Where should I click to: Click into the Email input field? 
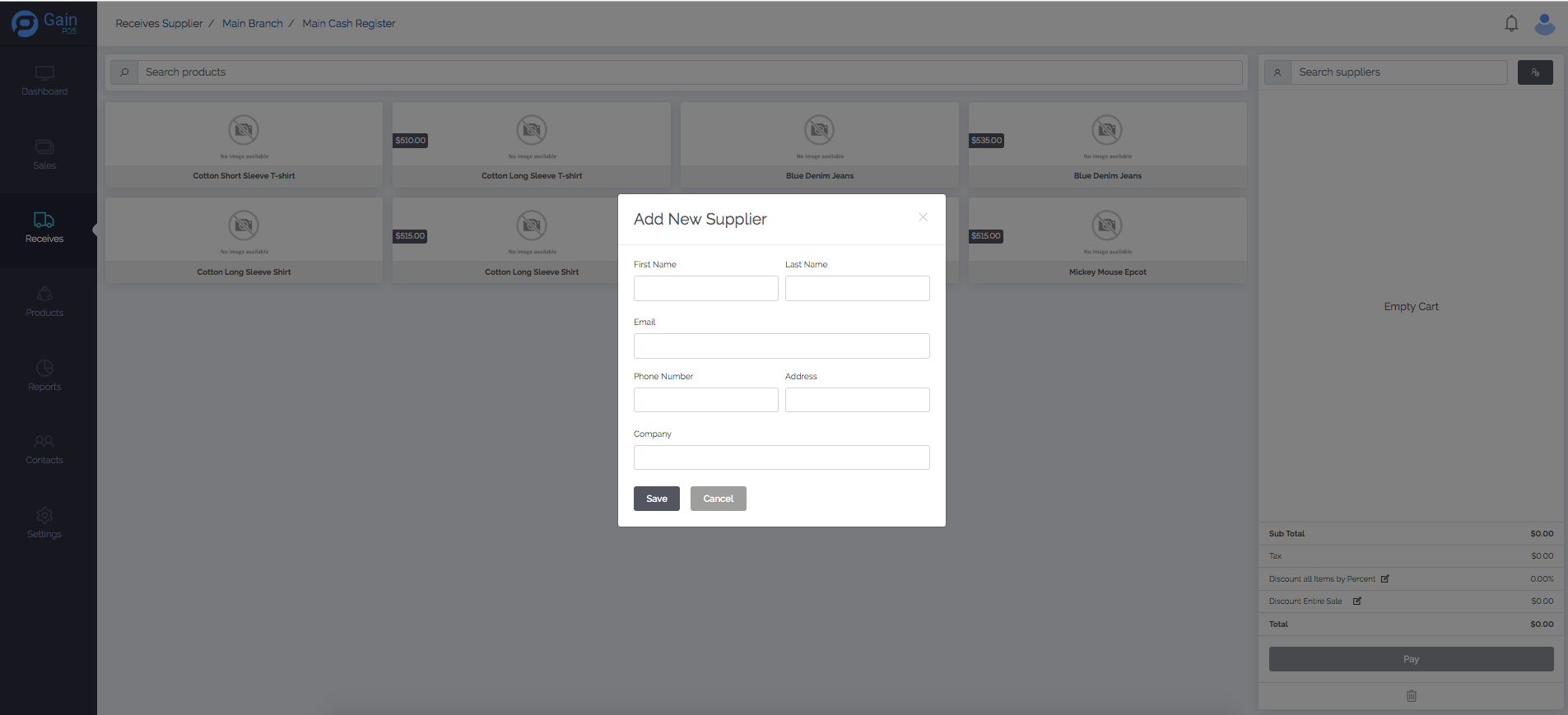click(781, 346)
